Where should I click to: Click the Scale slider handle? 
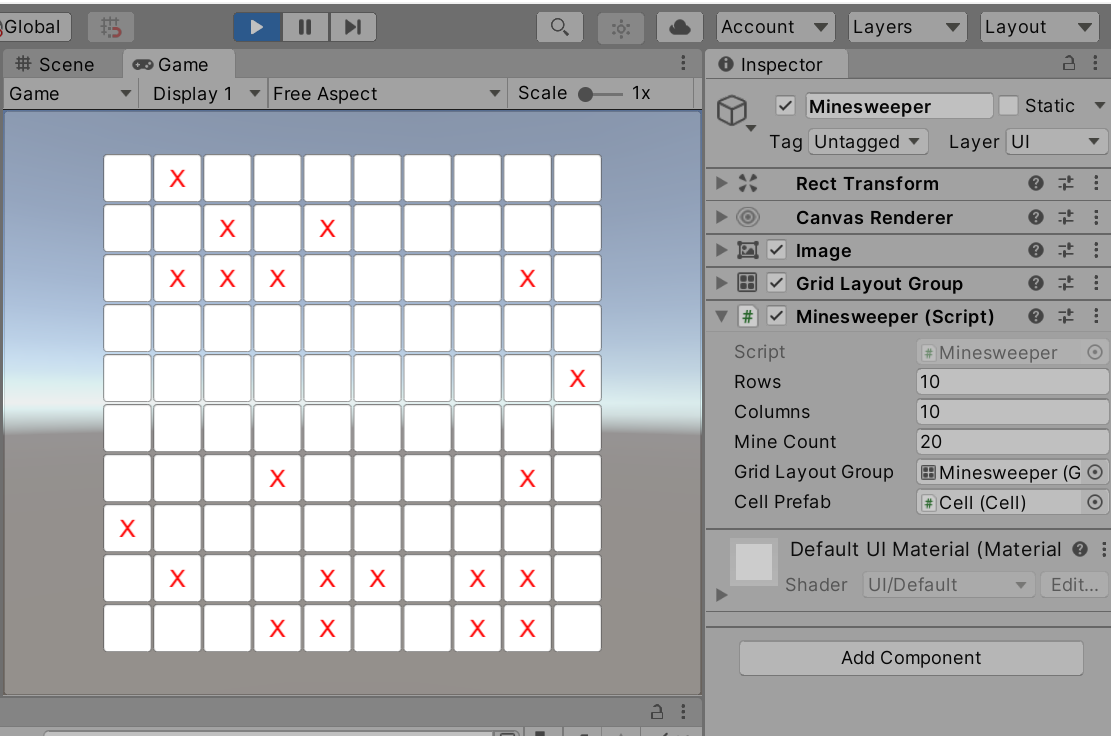(586, 94)
